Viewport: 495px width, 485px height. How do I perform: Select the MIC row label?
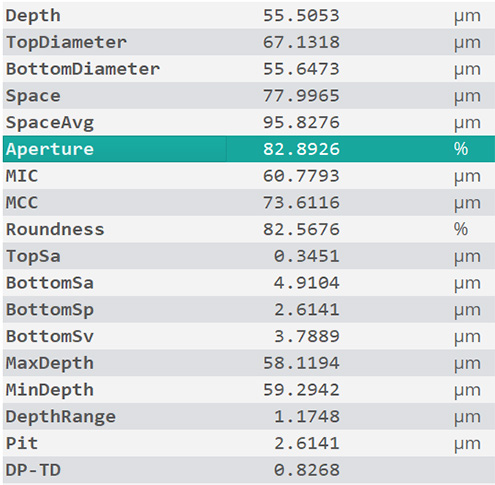point(22,176)
